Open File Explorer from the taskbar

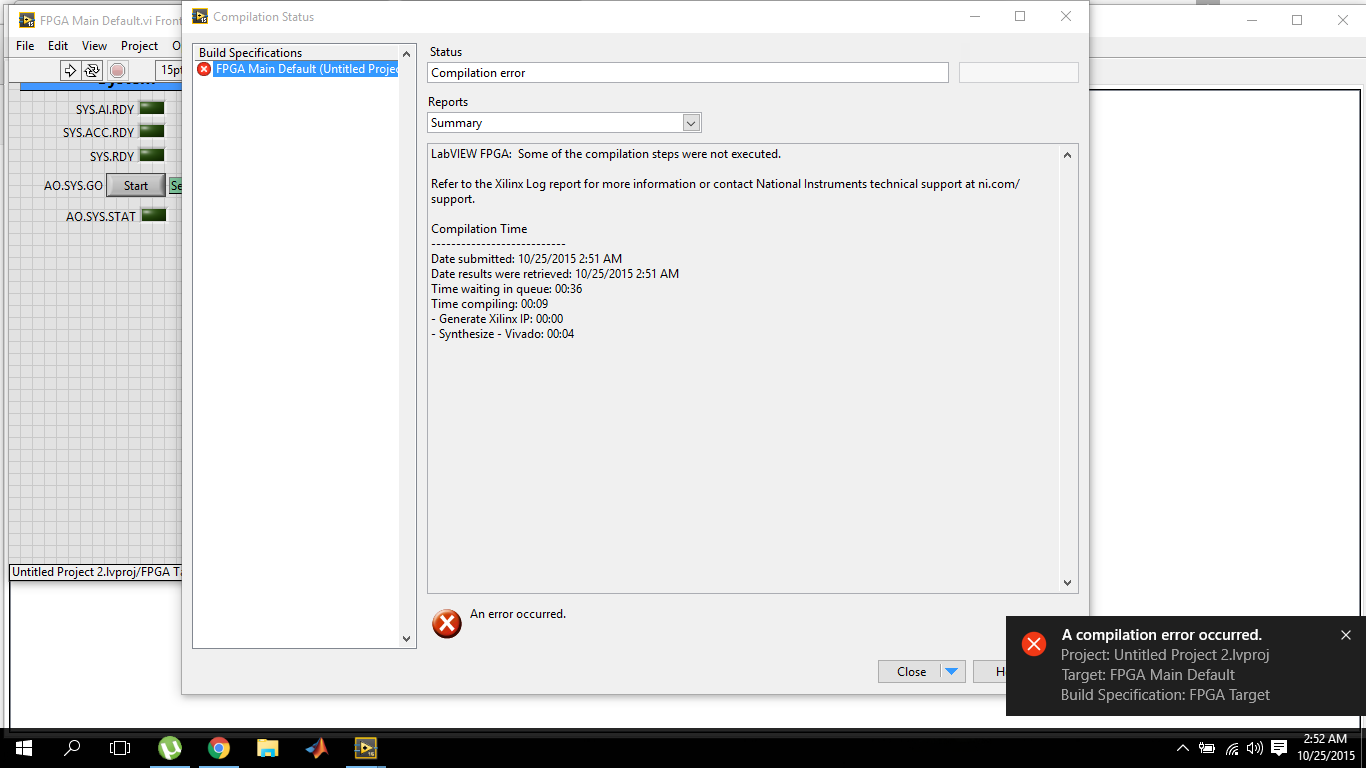pyautogui.click(x=268, y=747)
